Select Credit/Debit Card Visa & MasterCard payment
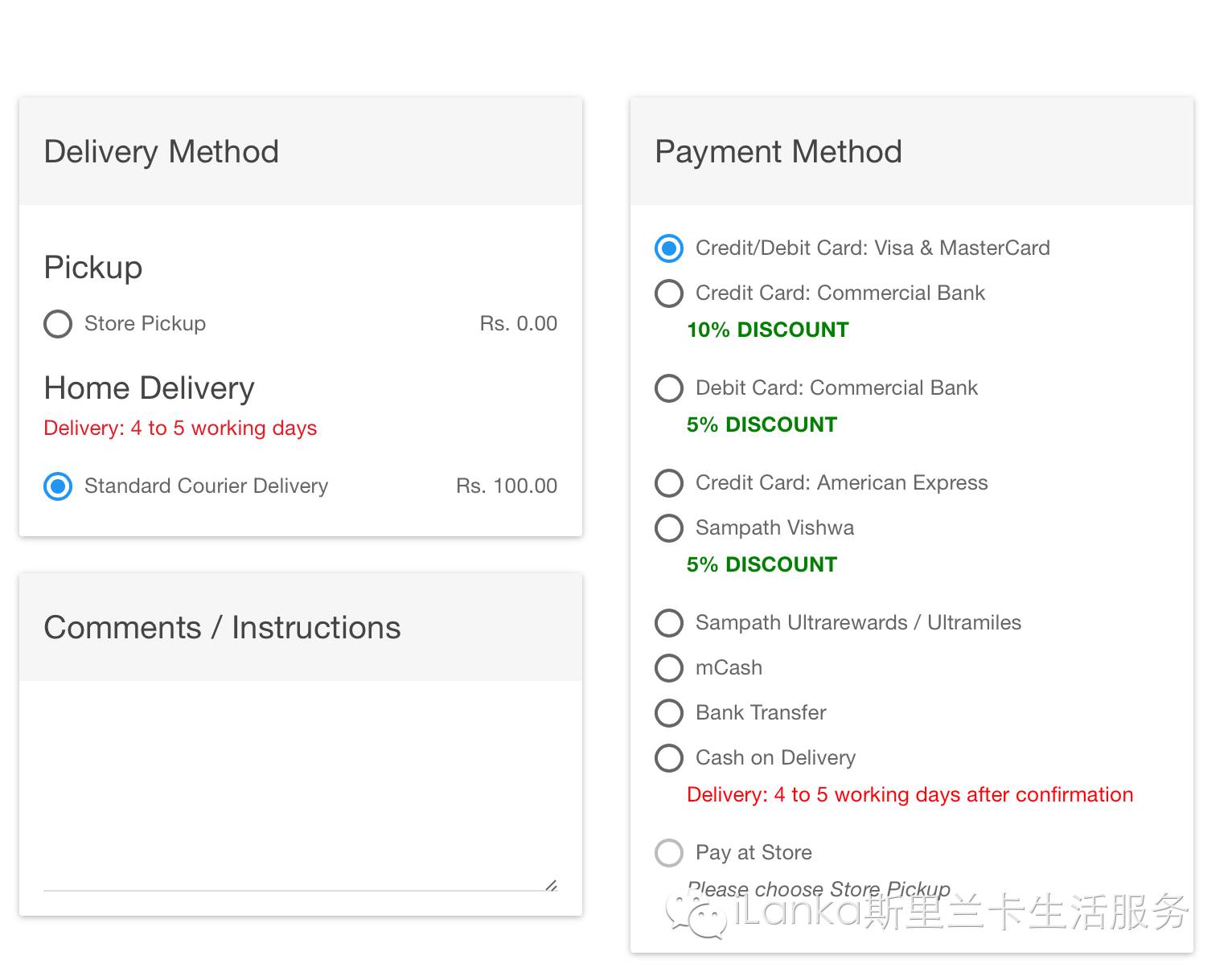The image size is (1232, 976). (x=669, y=248)
